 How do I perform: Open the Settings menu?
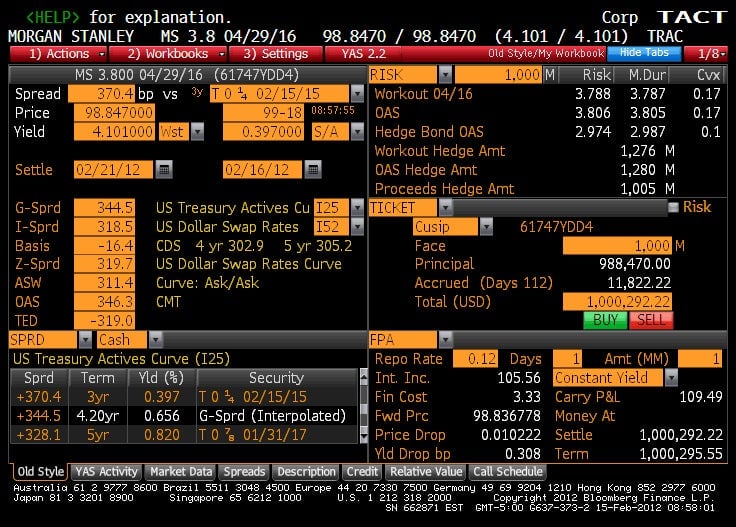click(276, 53)
